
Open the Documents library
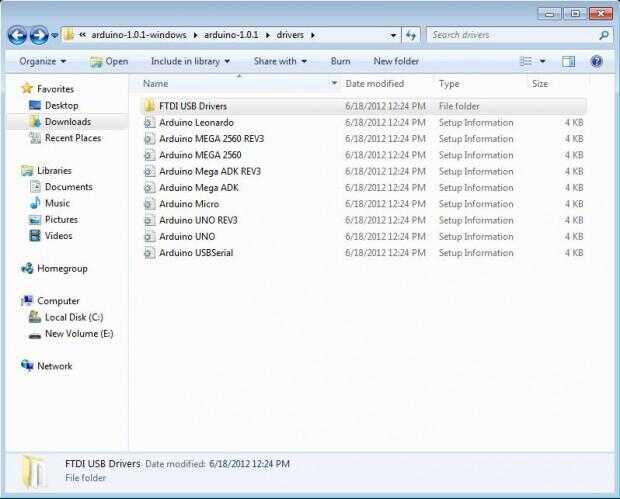click(x=68, y=187)
